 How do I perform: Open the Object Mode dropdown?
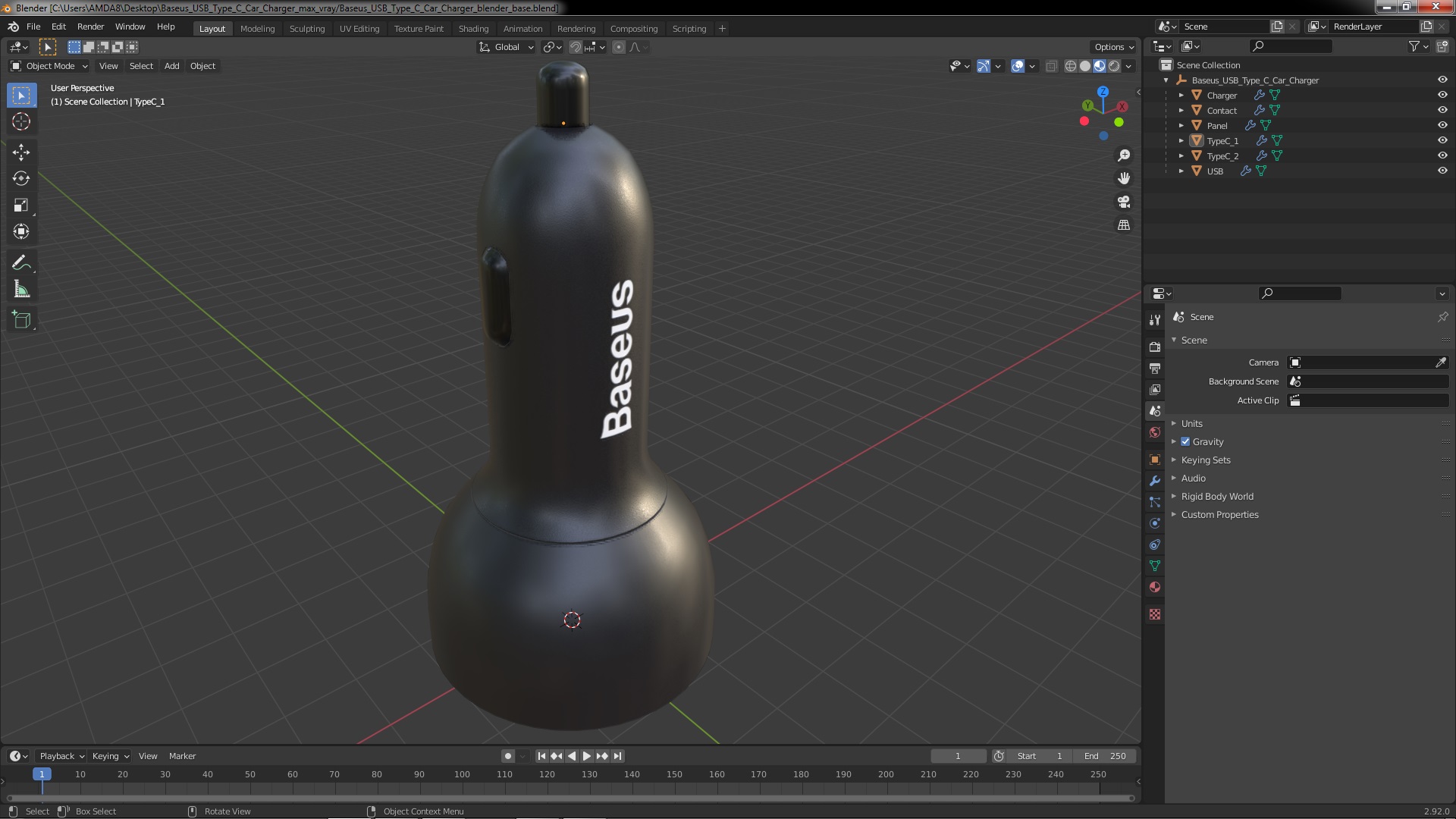click(x=49, y=66)
